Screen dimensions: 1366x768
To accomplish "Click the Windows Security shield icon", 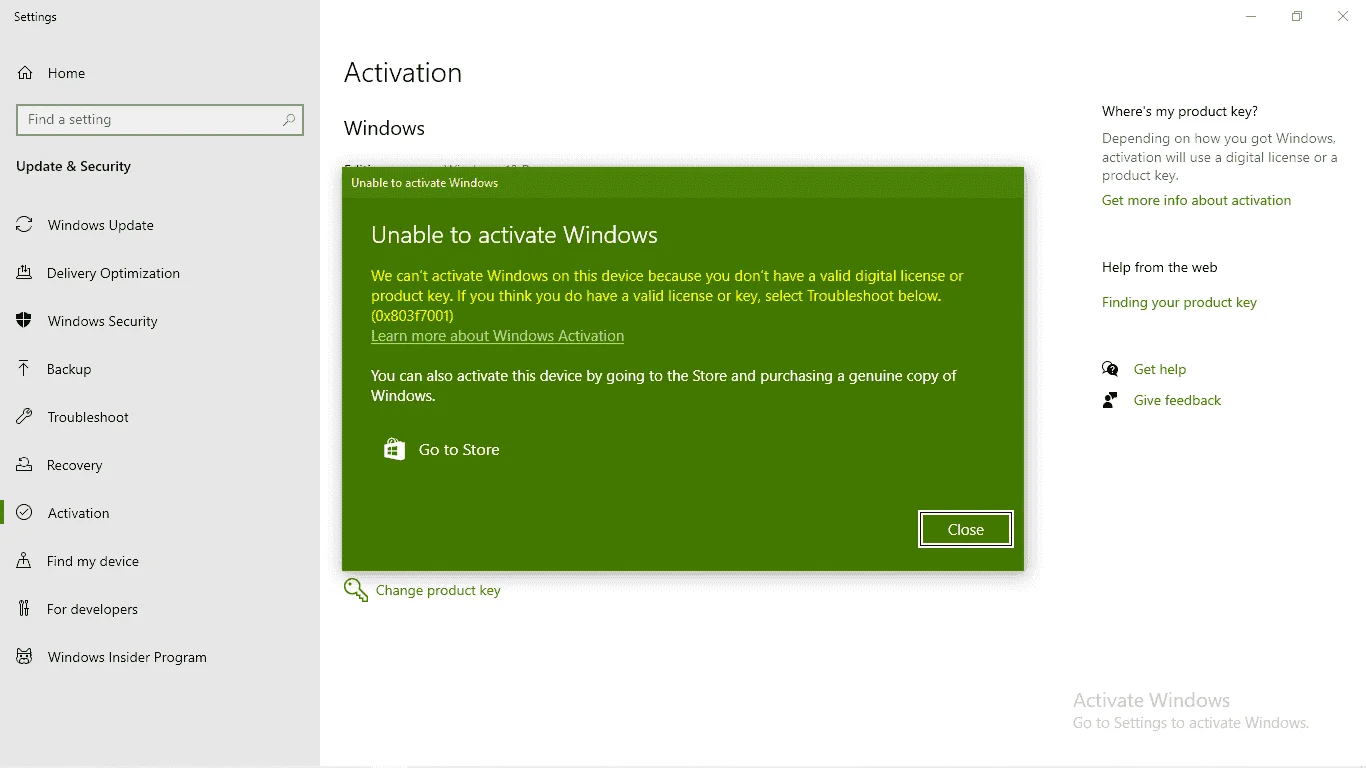I will tap(24, 321).
